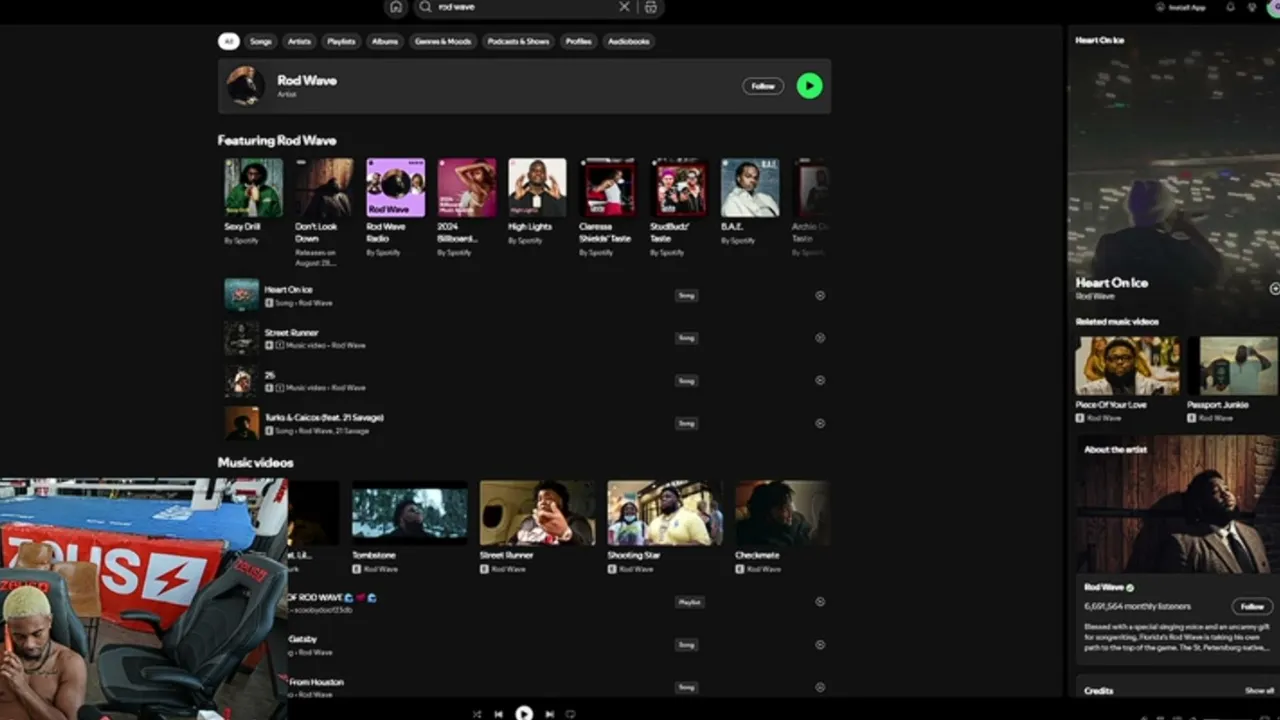
Task: Click the 'Gatsby' song title
Action: point(303,639)
